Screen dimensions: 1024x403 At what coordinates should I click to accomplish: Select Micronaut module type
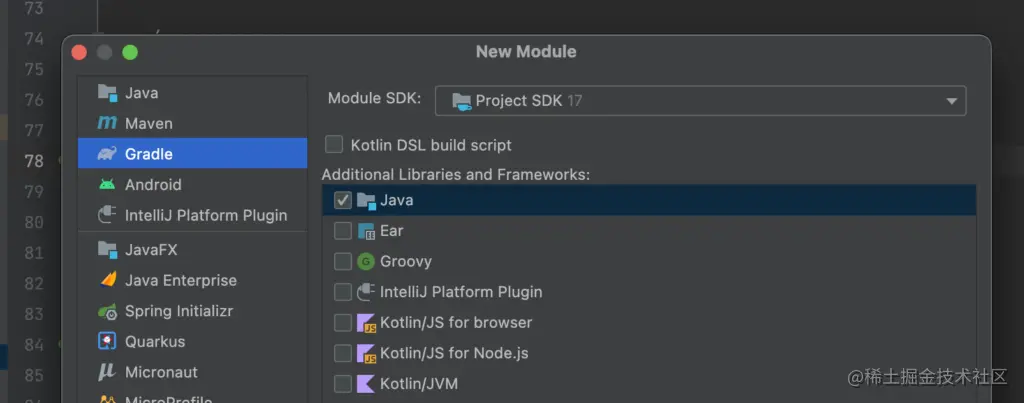coord(193,372)
